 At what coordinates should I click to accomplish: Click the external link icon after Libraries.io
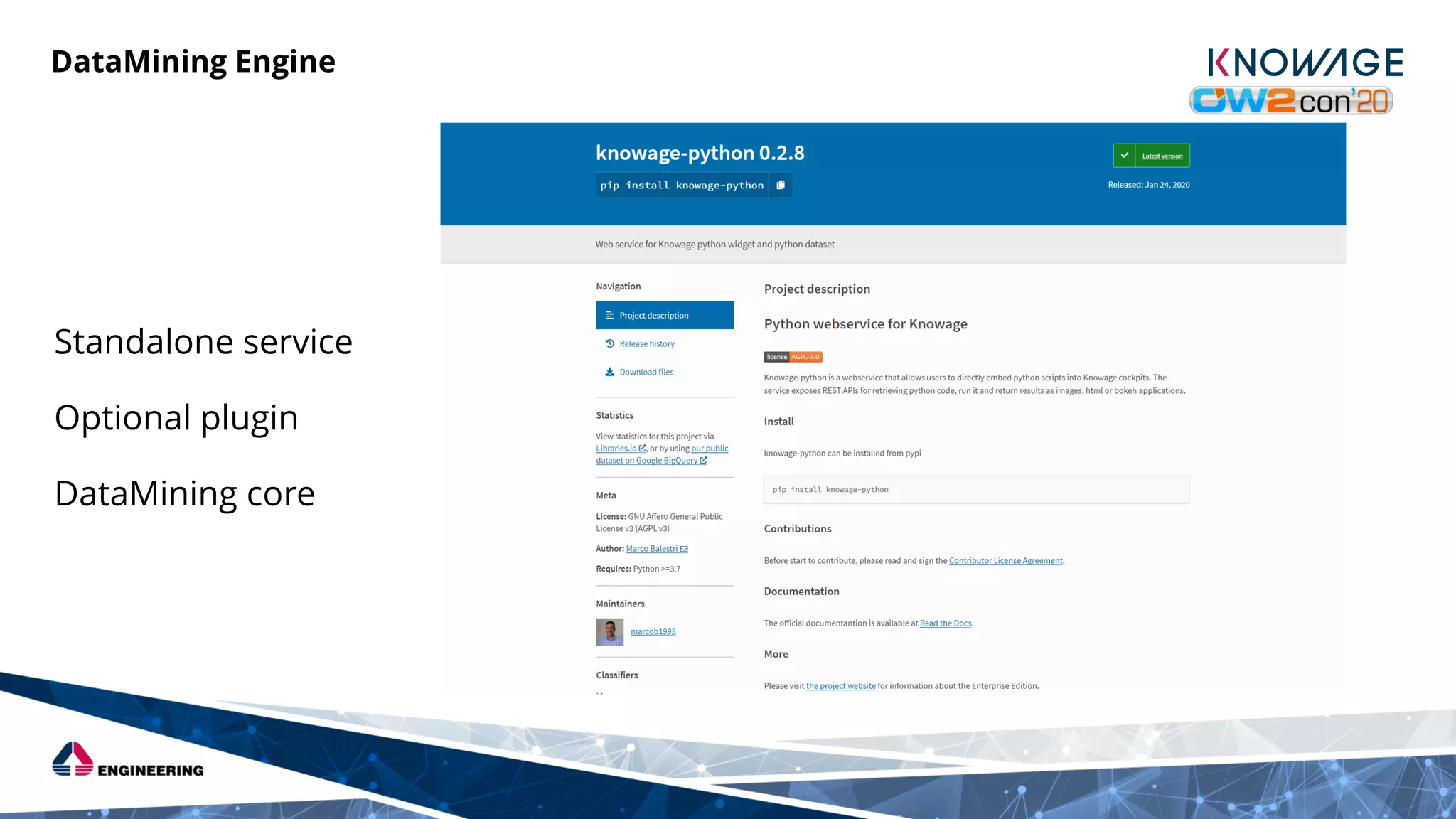642,449
